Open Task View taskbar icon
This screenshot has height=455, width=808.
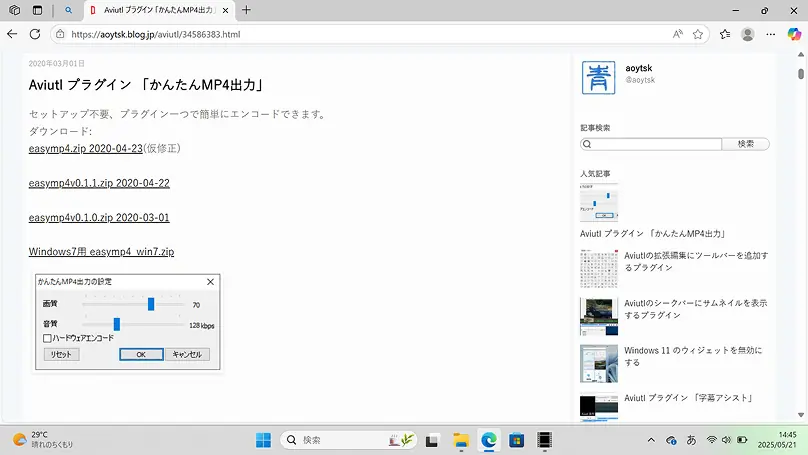point(432,441)
